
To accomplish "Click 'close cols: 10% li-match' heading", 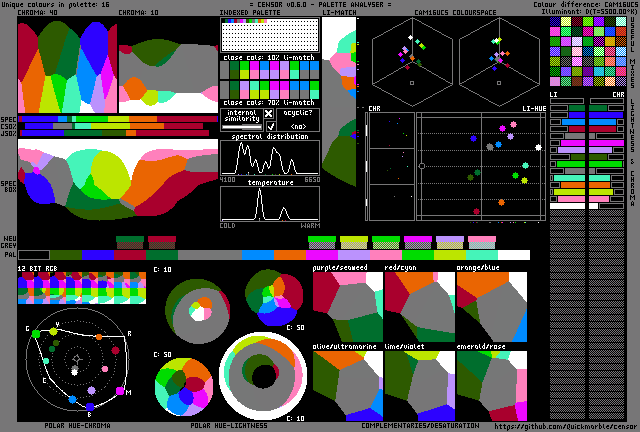I will point(269,58).
